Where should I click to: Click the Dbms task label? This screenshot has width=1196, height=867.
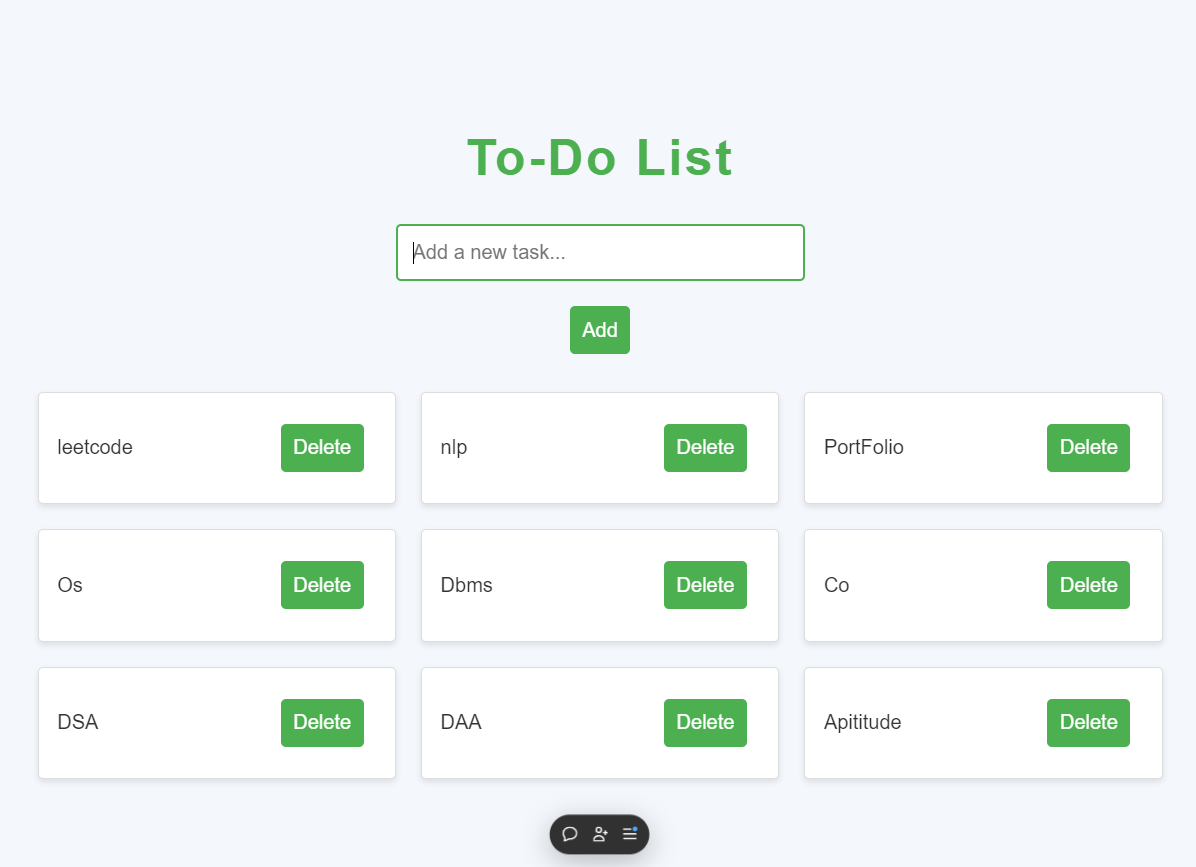point(466,585)
